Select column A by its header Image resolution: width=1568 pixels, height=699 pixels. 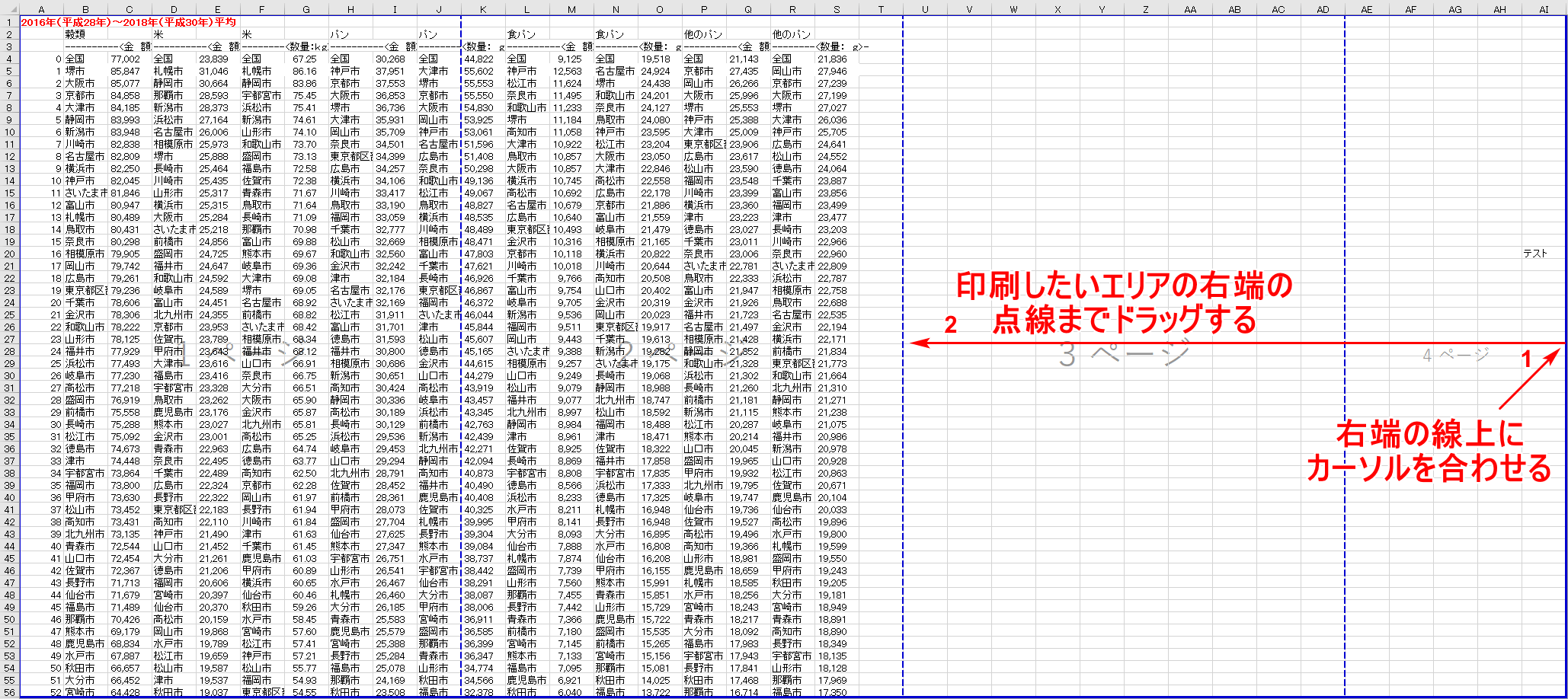tap(41, 10)
